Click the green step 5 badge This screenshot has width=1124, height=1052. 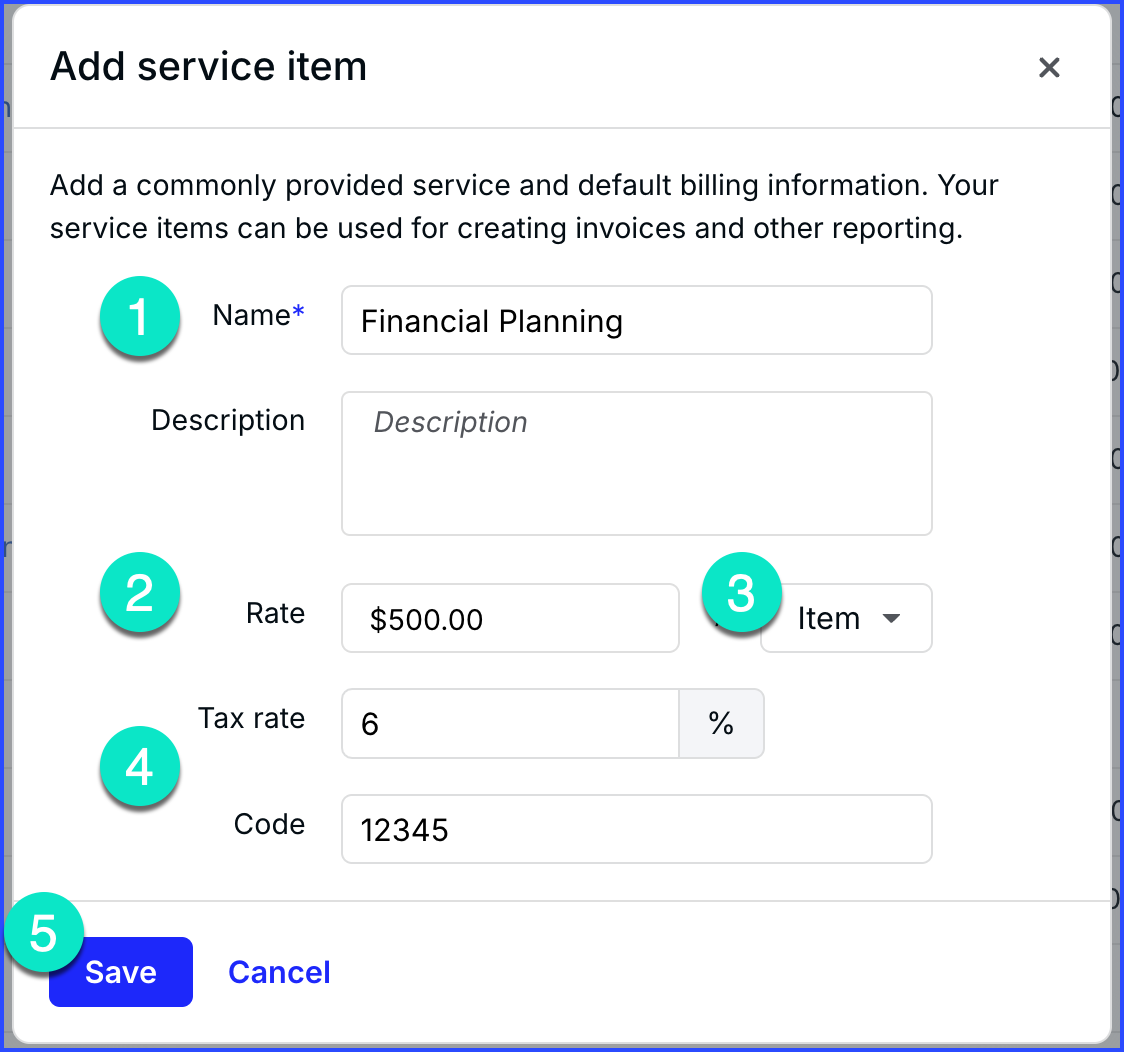tap(43, 933)
